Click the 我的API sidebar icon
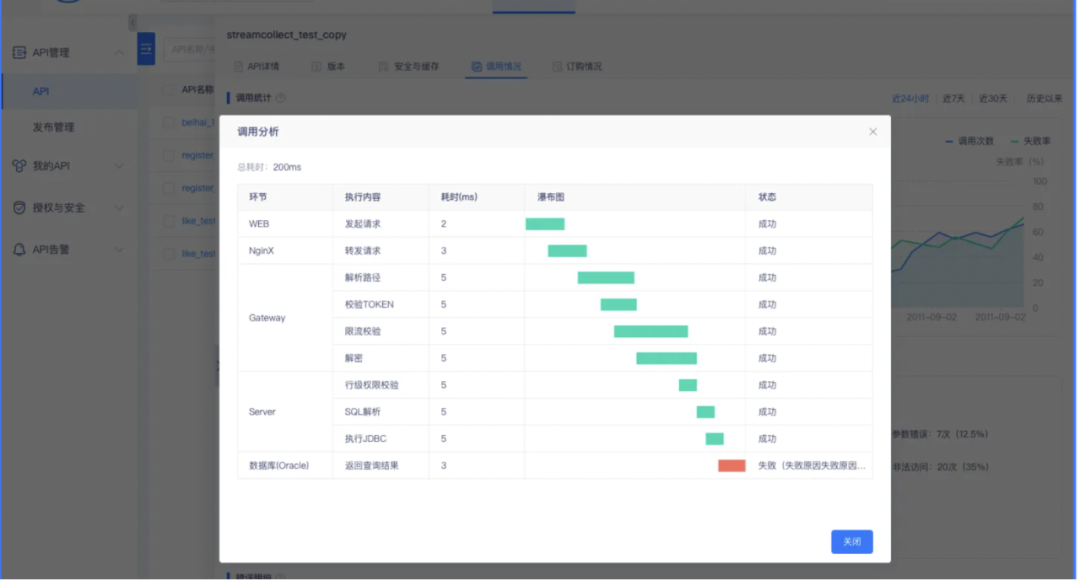 point(19,166)
